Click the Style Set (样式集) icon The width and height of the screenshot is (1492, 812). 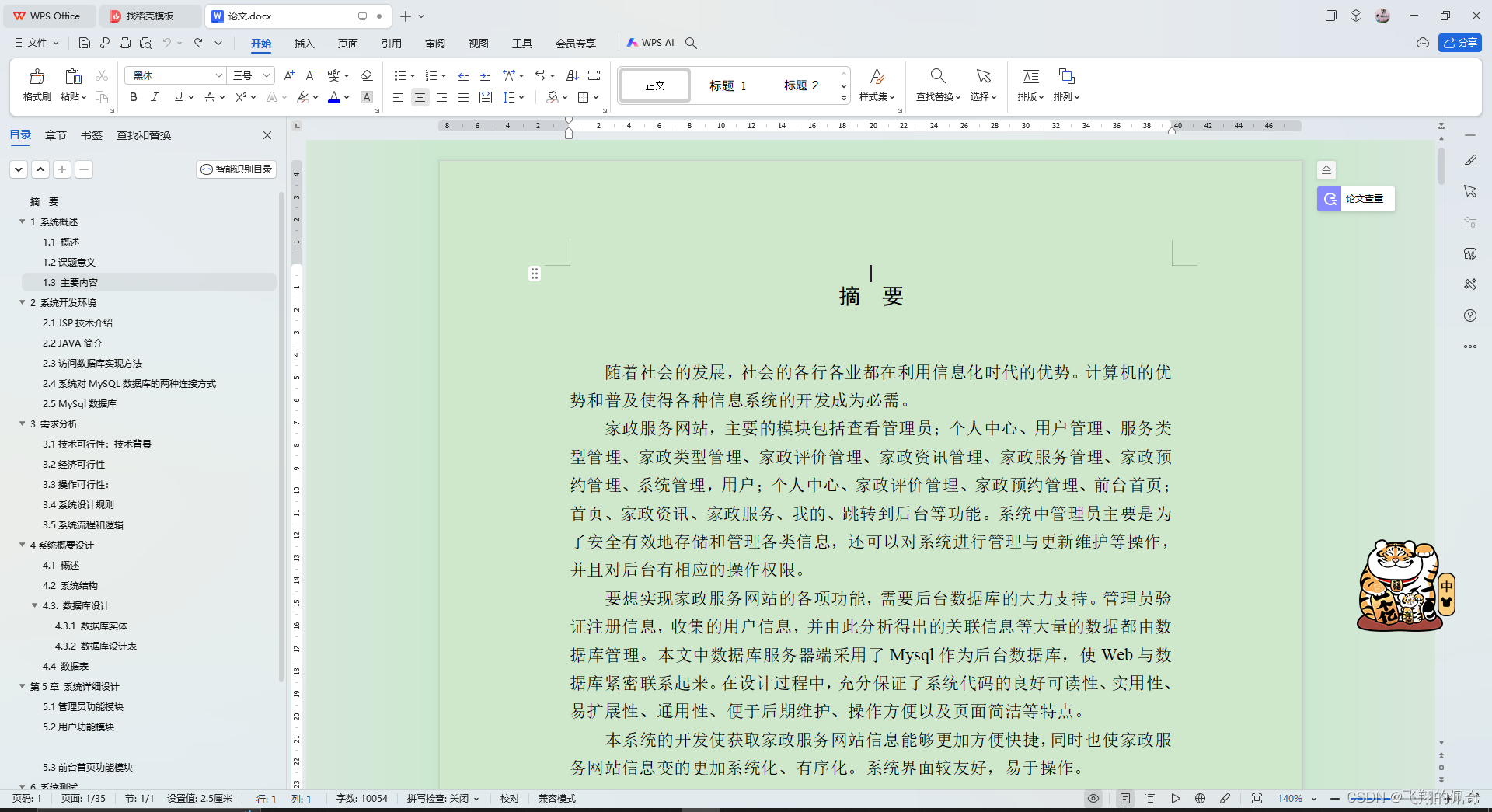877,76
